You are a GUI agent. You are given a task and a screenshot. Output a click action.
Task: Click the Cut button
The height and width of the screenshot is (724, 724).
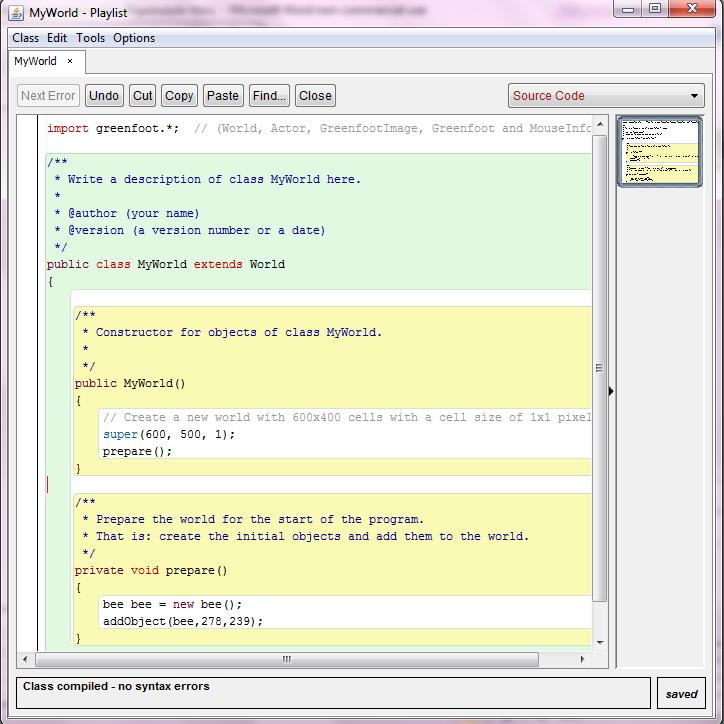click(142, 96)
